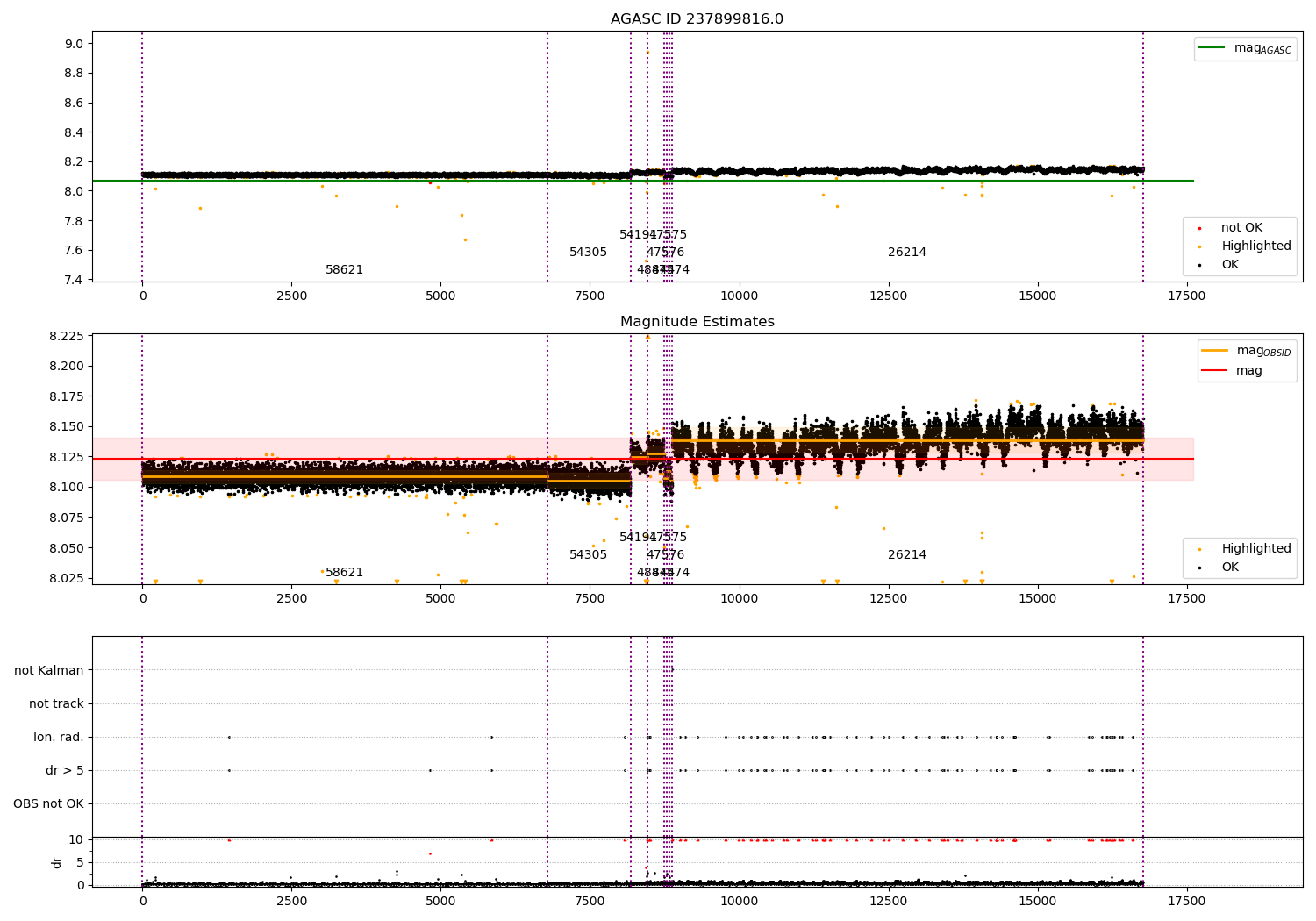
Task: Click the '9.0' y-axis tick in top plot
Action: (x=75, y=44)
